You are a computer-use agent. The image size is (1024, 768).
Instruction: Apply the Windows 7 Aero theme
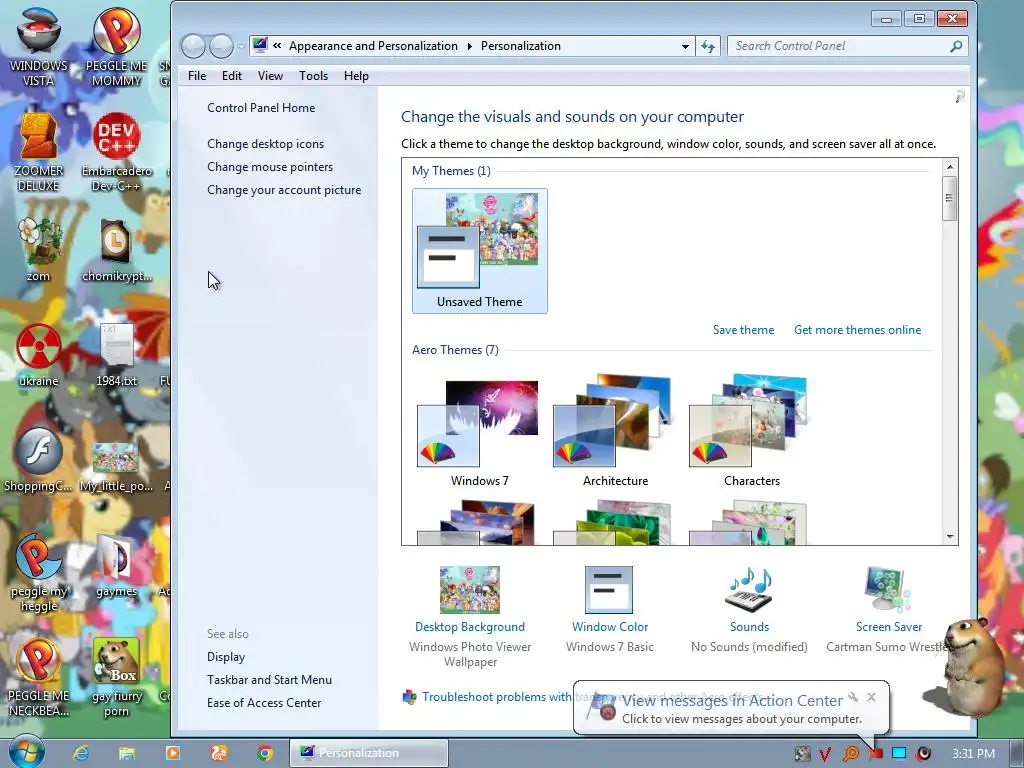(479, 432)
